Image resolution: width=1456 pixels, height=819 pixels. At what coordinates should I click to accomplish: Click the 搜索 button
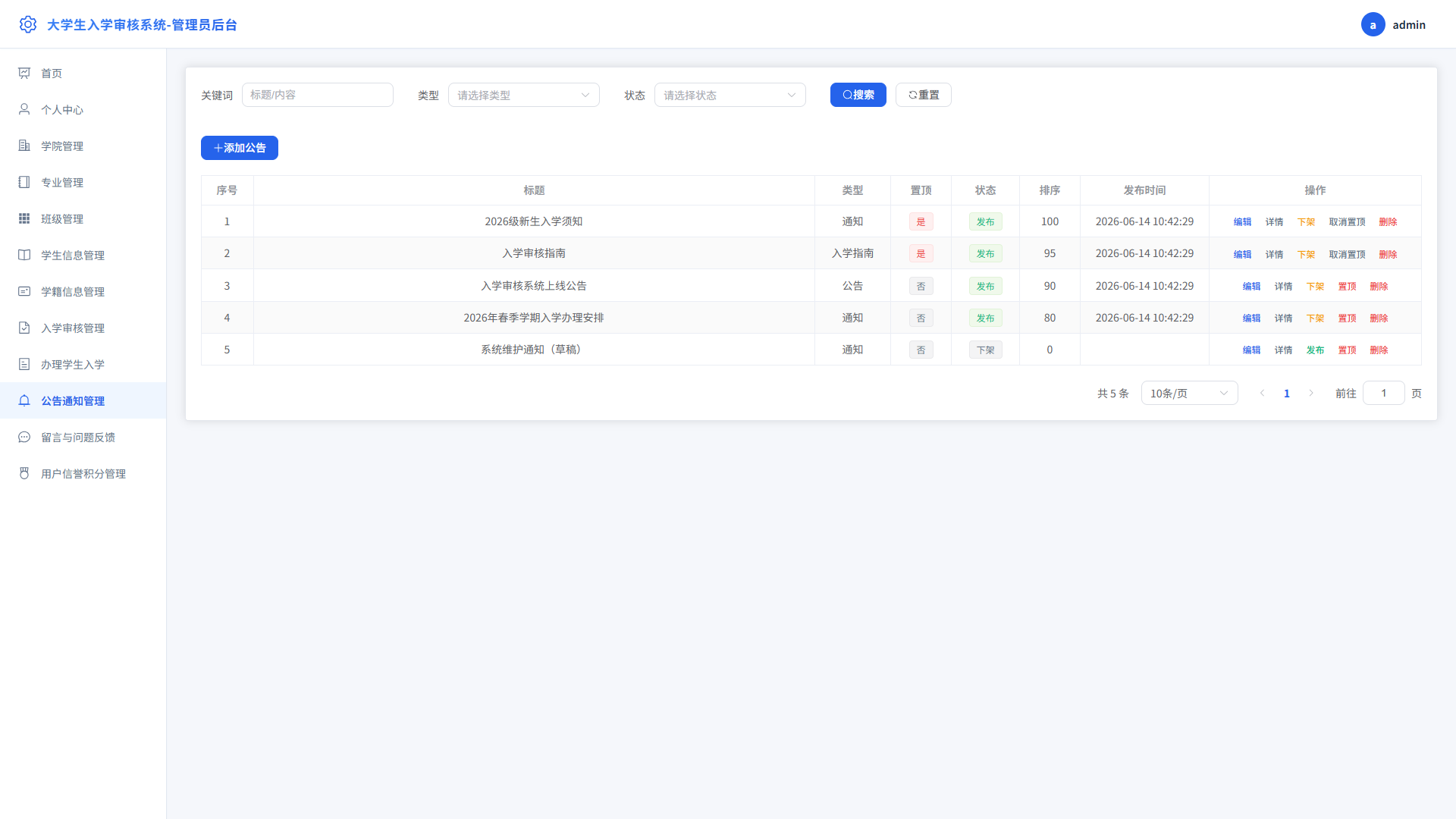click(858, 95)
